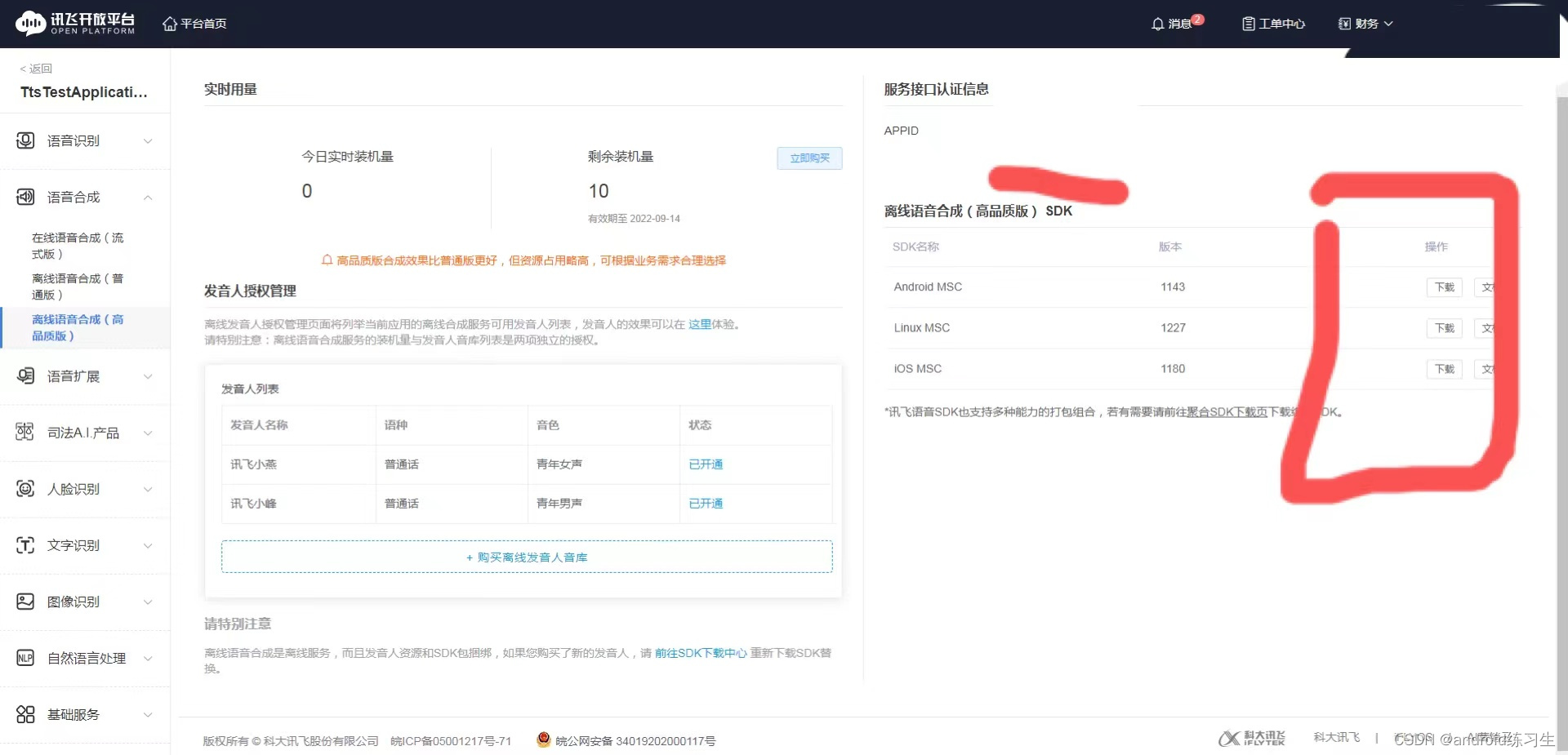Expand the 语音识别 menu chevron
The width and height of the screenshot is (1568, 755).
point(148,141)
